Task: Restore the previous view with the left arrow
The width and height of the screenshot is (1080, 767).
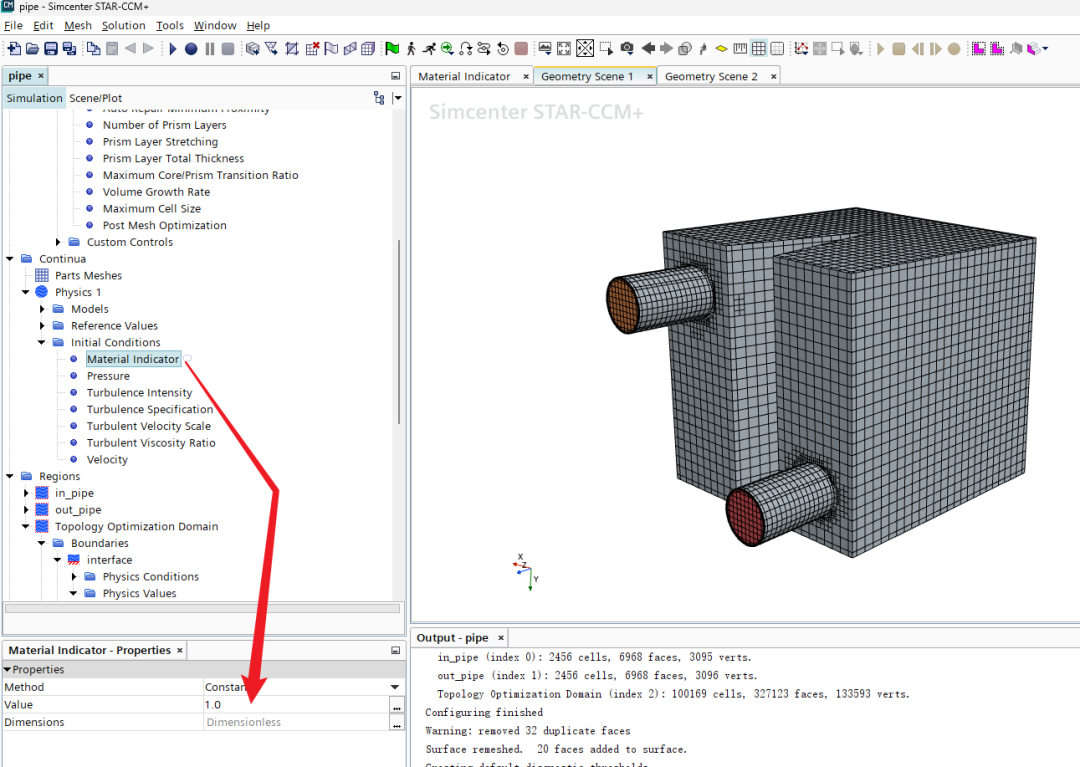Action: (x=647, y=48)
